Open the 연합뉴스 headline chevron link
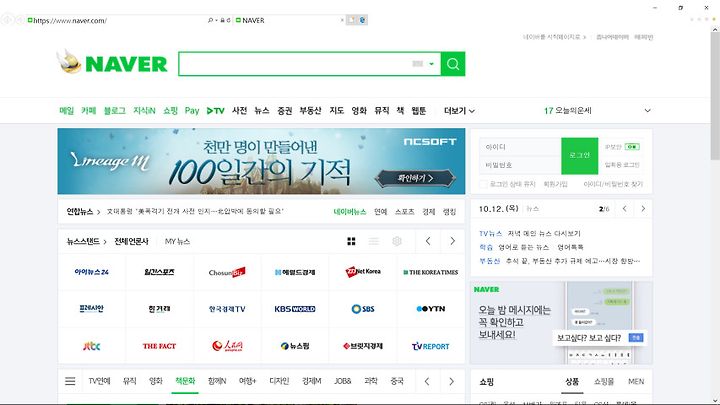720x405 pixels. (83, 212)
